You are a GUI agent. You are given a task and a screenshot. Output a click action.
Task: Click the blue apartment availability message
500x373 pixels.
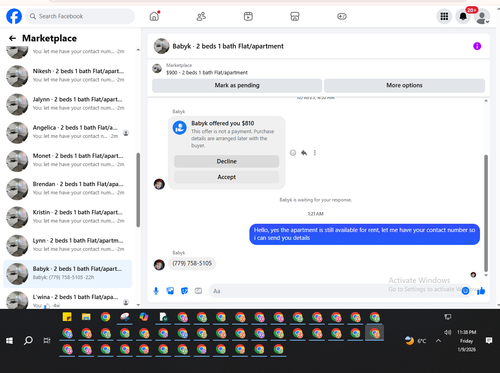point(364,234)
